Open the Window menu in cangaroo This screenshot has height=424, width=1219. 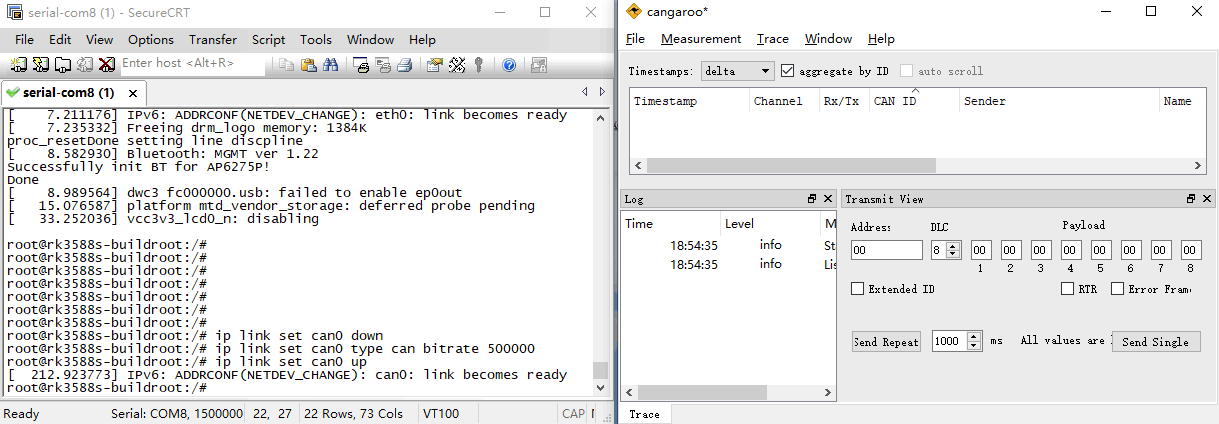(828, 39)
